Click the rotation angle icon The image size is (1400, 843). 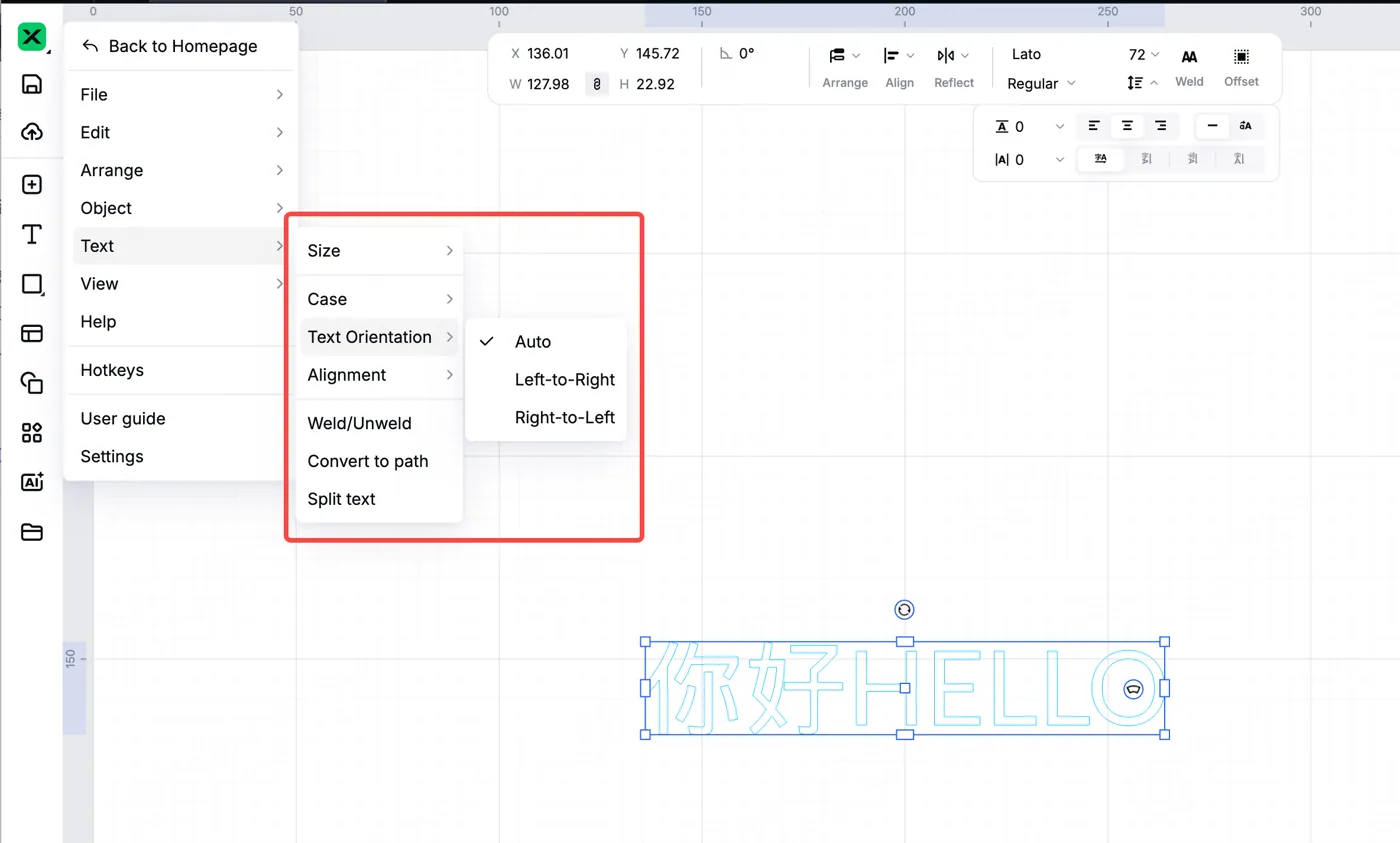click(x=726, y=54)
